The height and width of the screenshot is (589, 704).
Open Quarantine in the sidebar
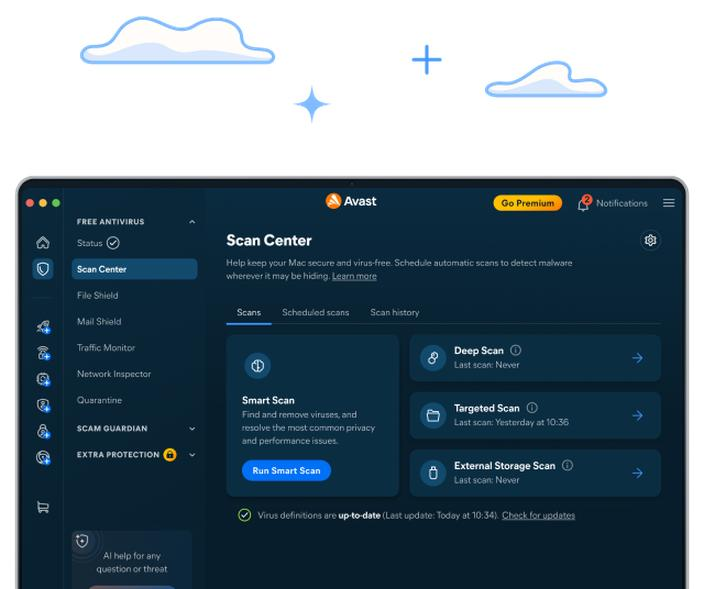tap(99, 400)
